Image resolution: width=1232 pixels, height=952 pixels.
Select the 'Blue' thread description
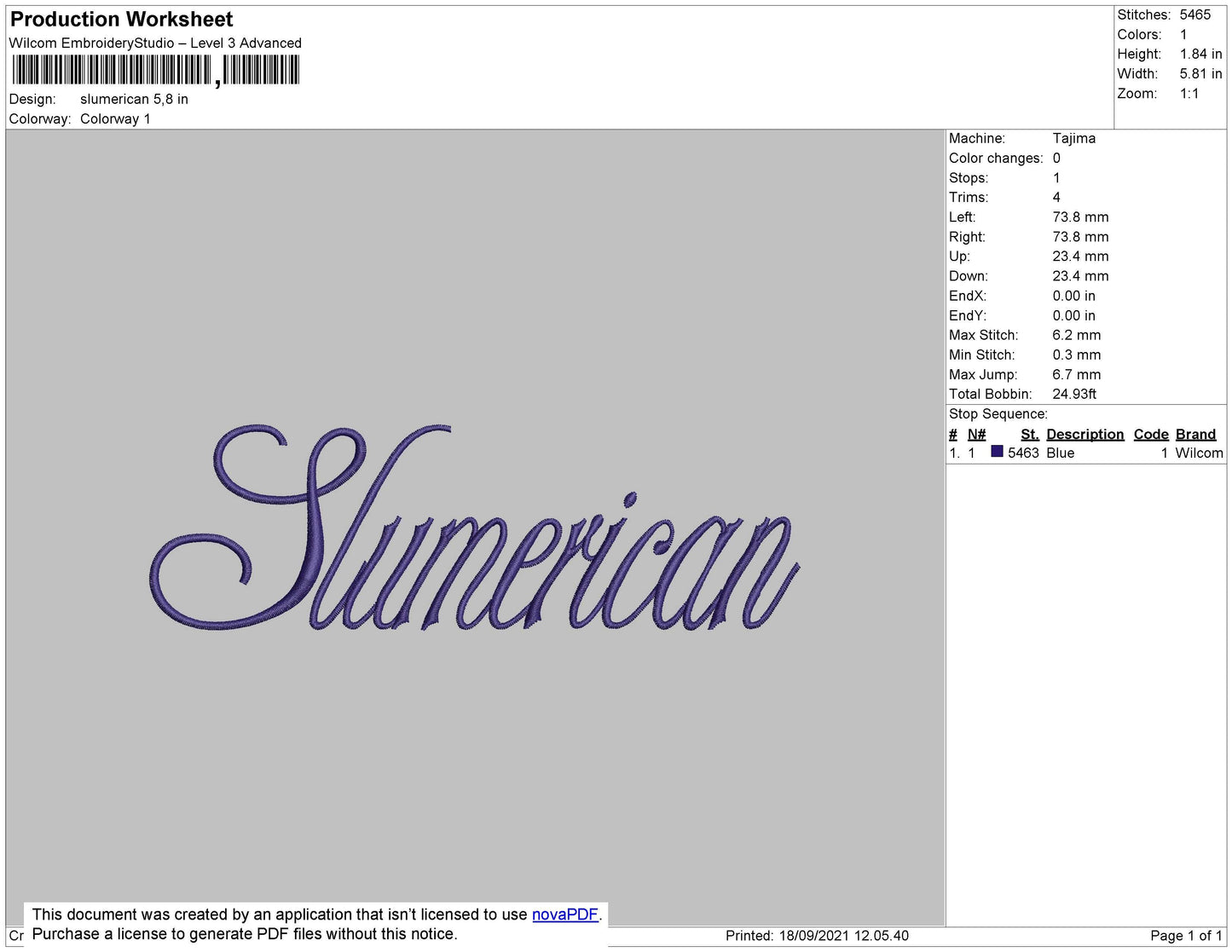point(1061,453)
